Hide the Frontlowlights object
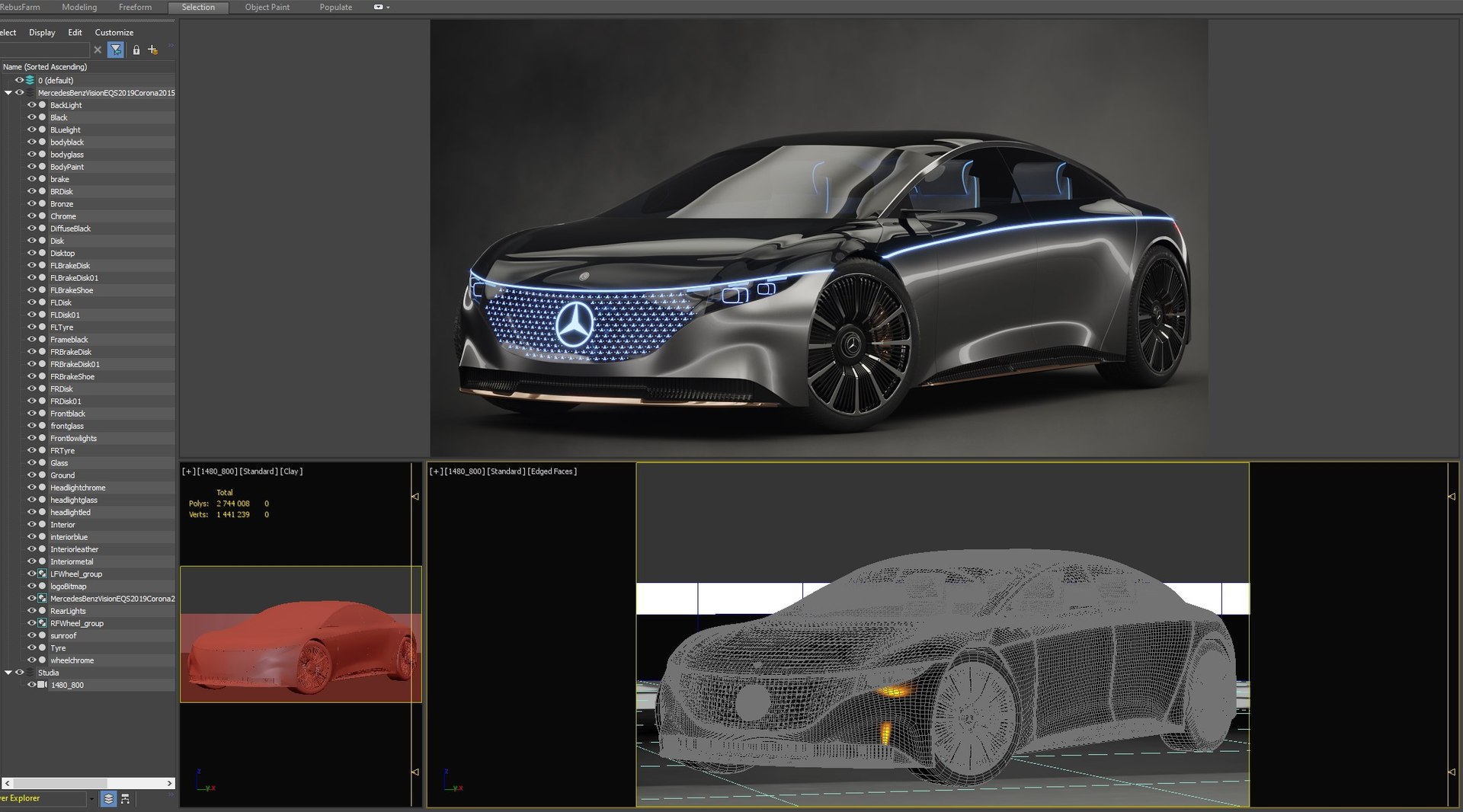Screen dimensions: 1463x812 (x=32, y=439)
